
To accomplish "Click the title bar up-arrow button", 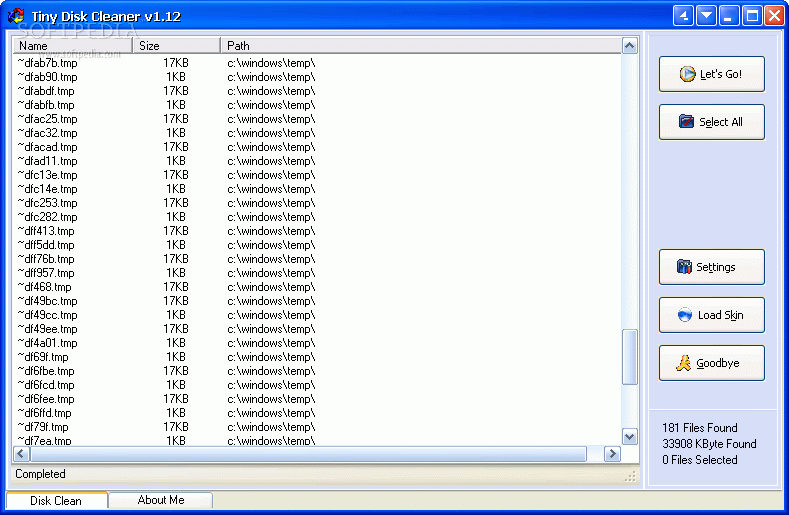I will click(x=683, y=16).
